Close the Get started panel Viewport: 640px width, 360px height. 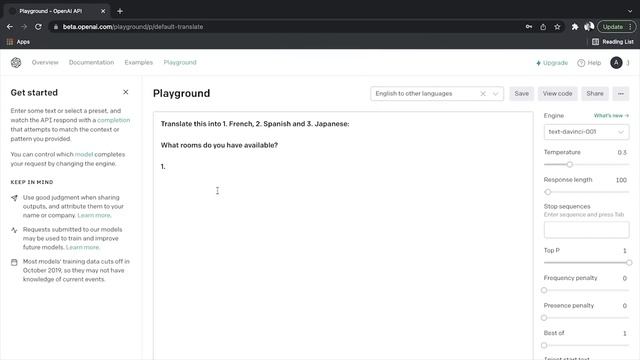[126, 92]
